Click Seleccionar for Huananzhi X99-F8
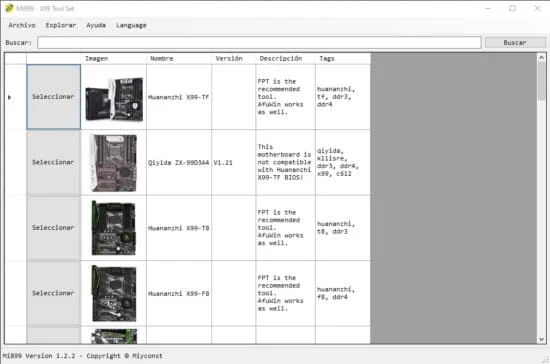550x364 pixels. click(x=53, y=293)
